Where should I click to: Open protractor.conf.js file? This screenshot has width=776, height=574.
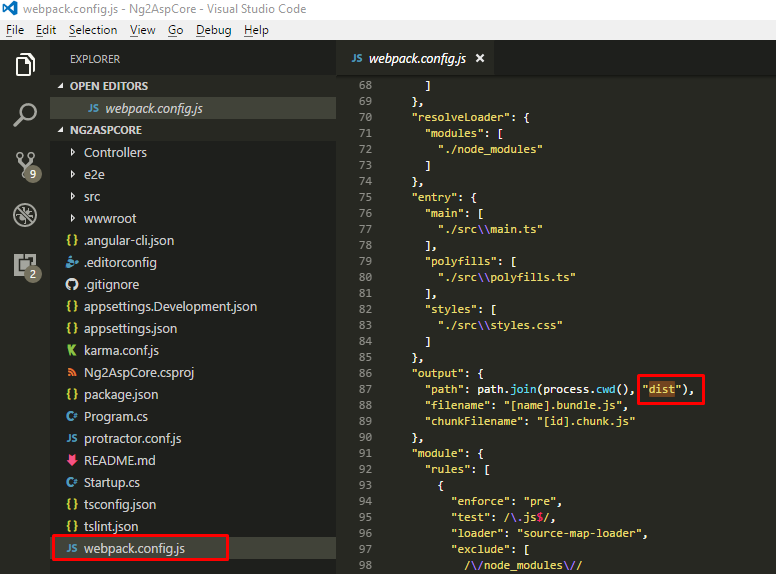click(193, 438)
